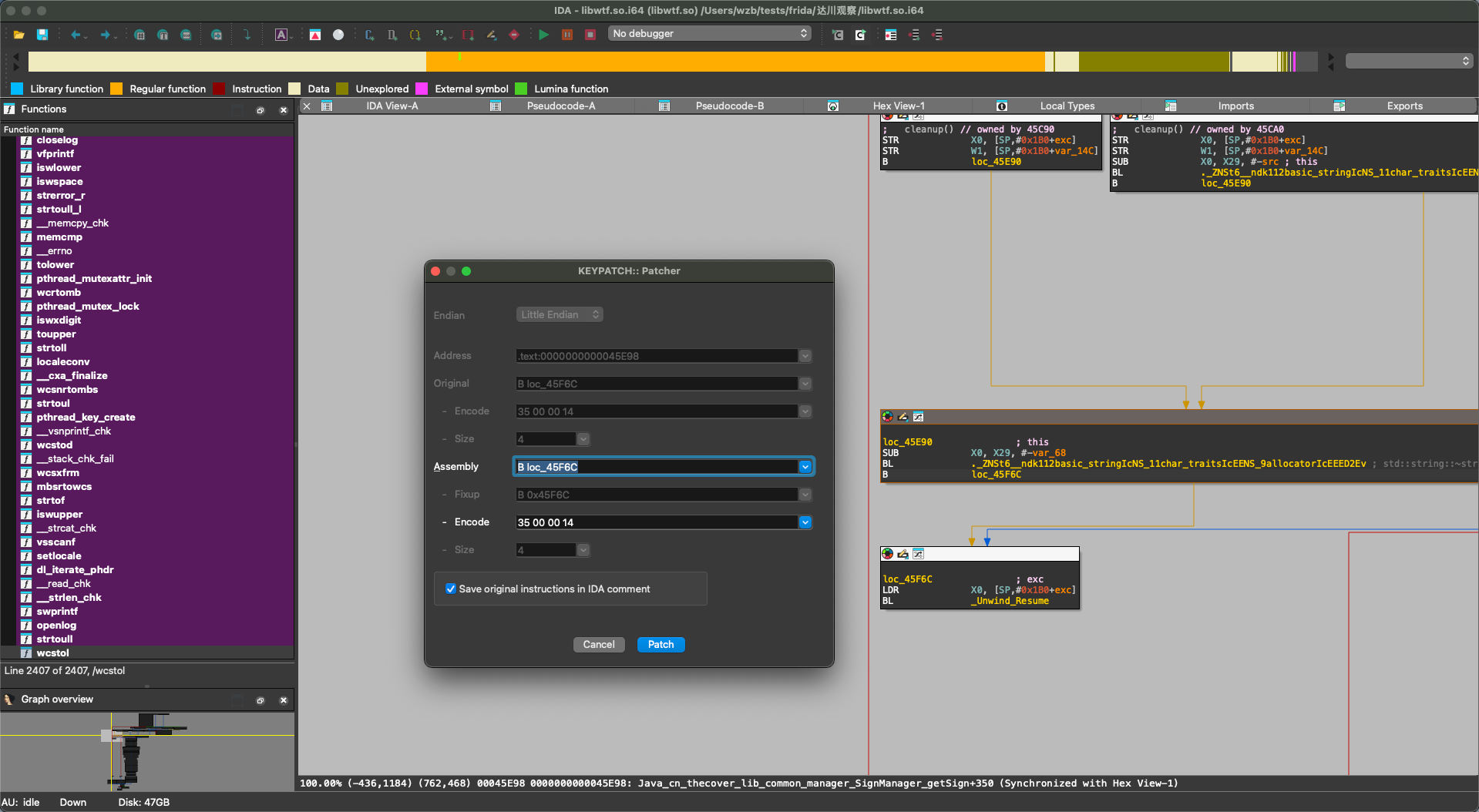Viewport: 1479px width, 812px height.
Task: Pause the process with the orange pause icon
Action: coord(567,35)
